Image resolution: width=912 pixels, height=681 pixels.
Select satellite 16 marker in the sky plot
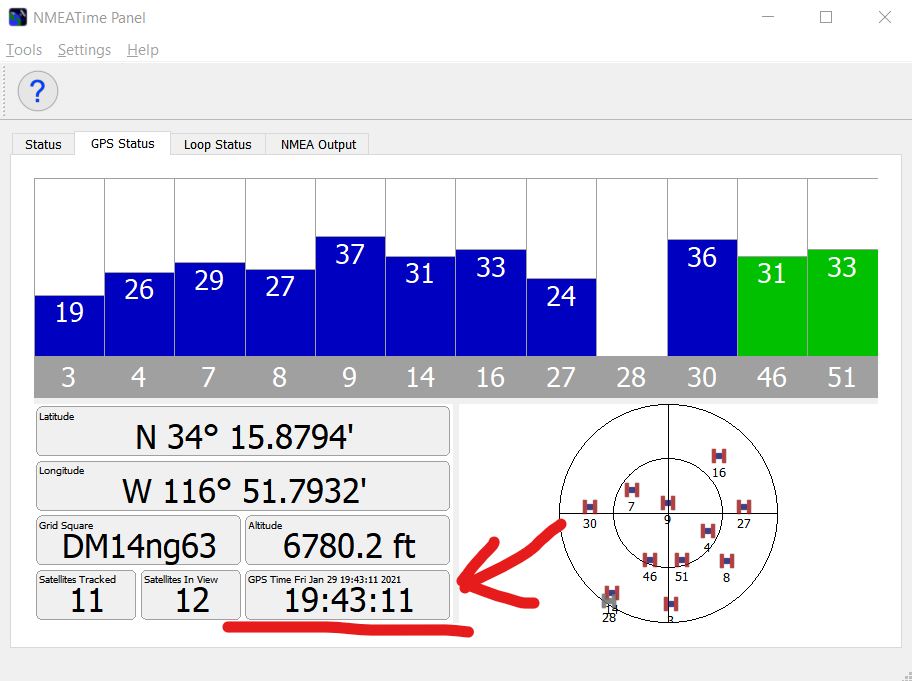click(x=719, y=456)
